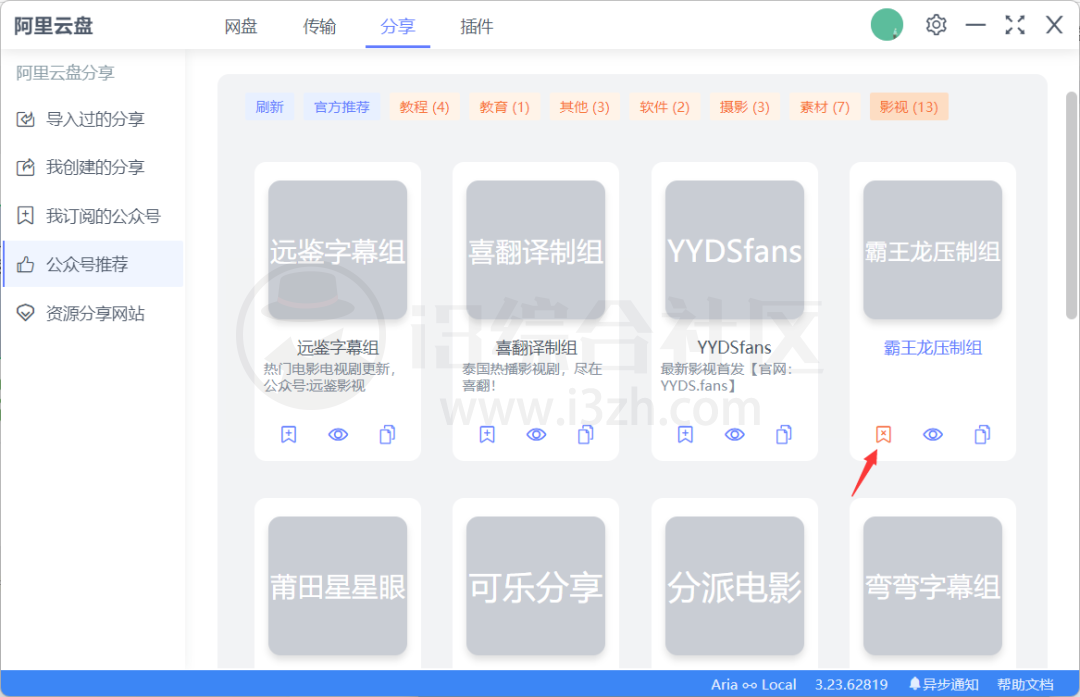Click version number 3.23.62819
Image resolution: width=1080 pixels, height=697 pixels.
click(851, 685)
